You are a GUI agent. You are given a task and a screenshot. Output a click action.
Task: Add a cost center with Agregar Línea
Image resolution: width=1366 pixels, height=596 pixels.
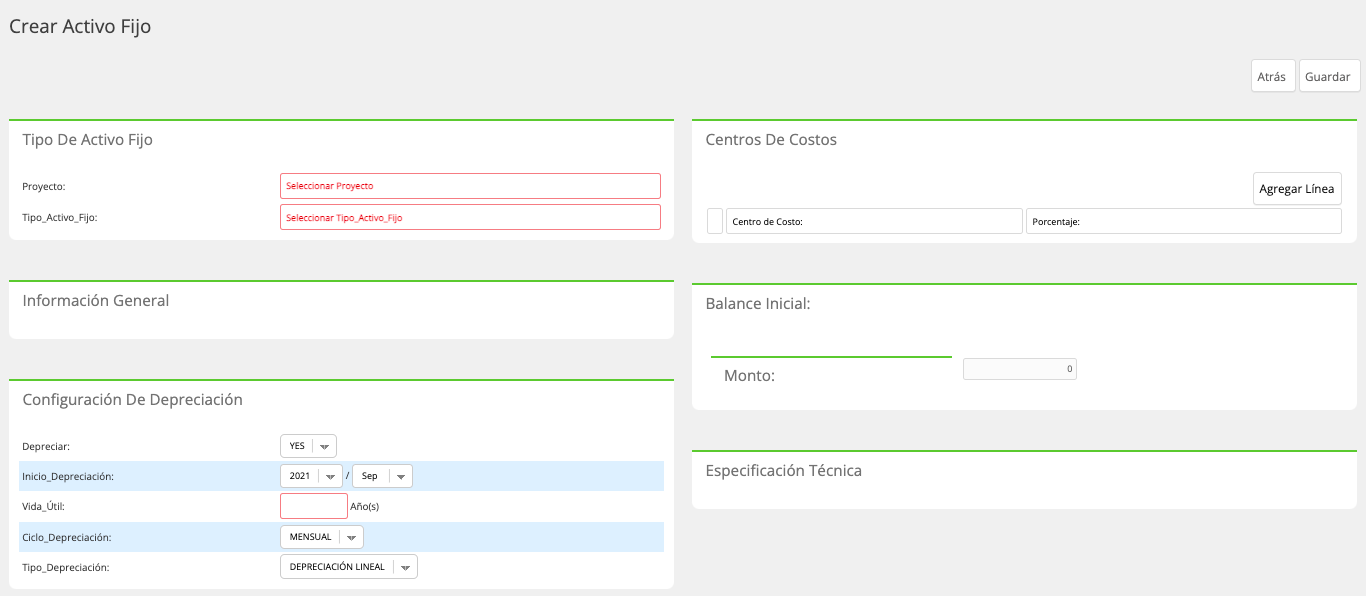(1297, 189)
